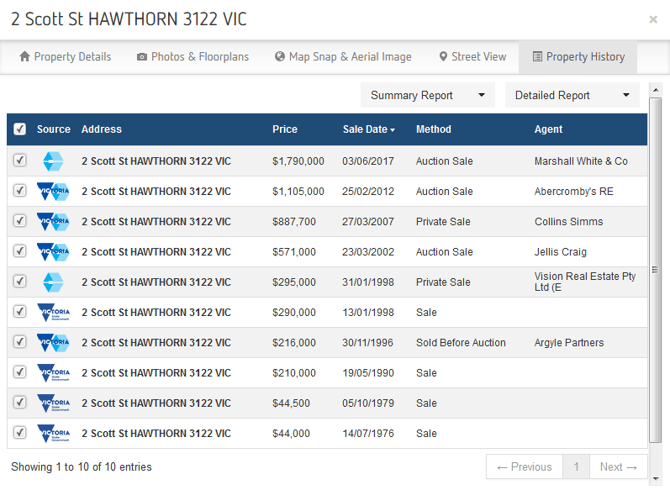670x490 pixels.
Task: Click the Previous pagination button
Action: (524, 467)
